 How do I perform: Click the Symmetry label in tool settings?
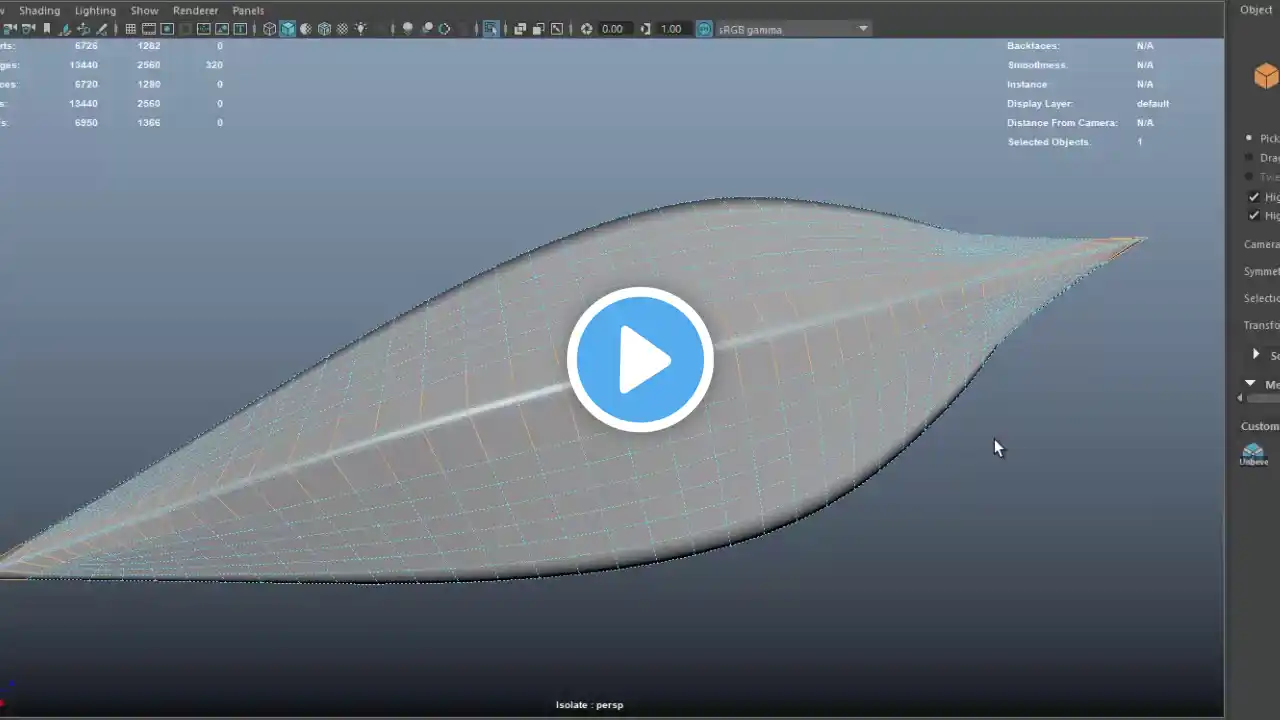click(x=1261, y=272)
